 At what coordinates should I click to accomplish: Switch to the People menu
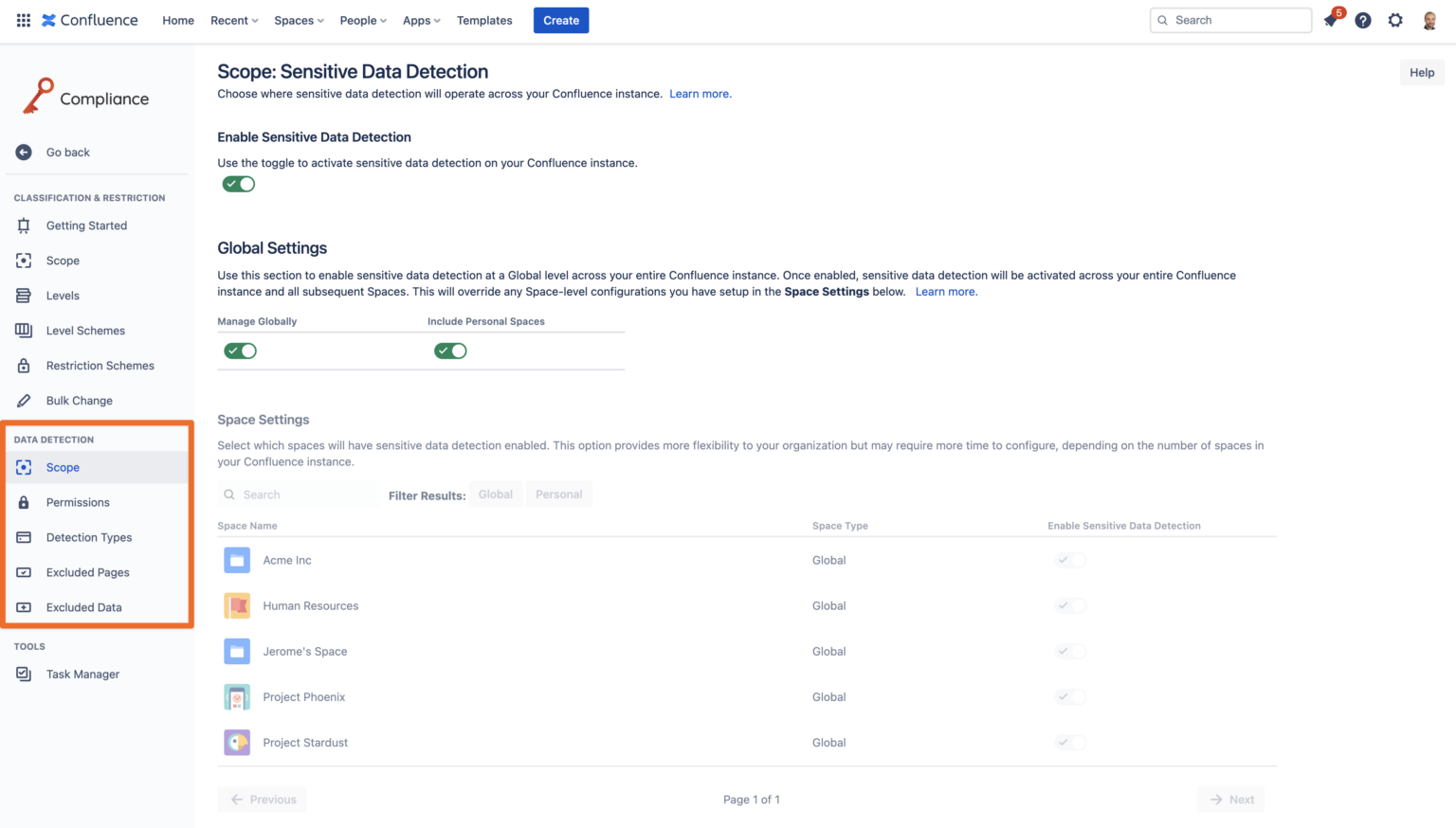(362, 20)
